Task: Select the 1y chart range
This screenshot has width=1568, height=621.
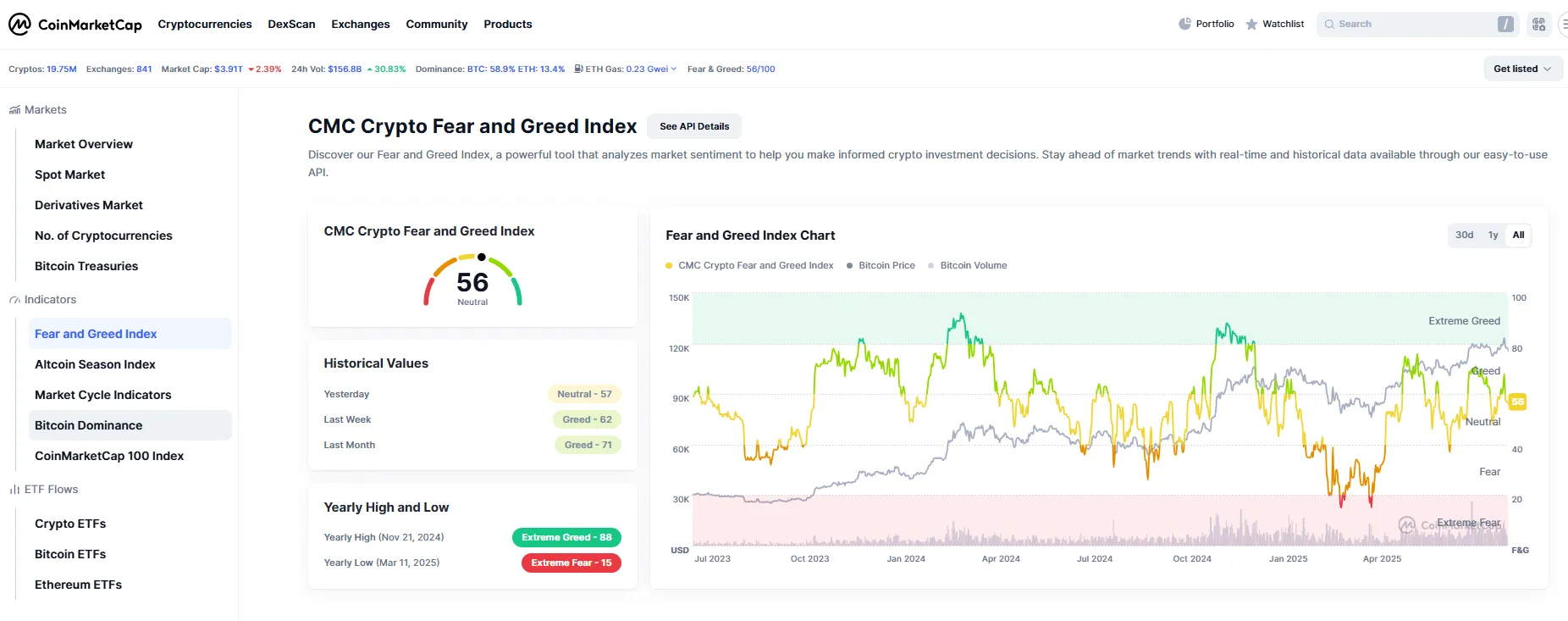Action: [x=1493, y=235]
